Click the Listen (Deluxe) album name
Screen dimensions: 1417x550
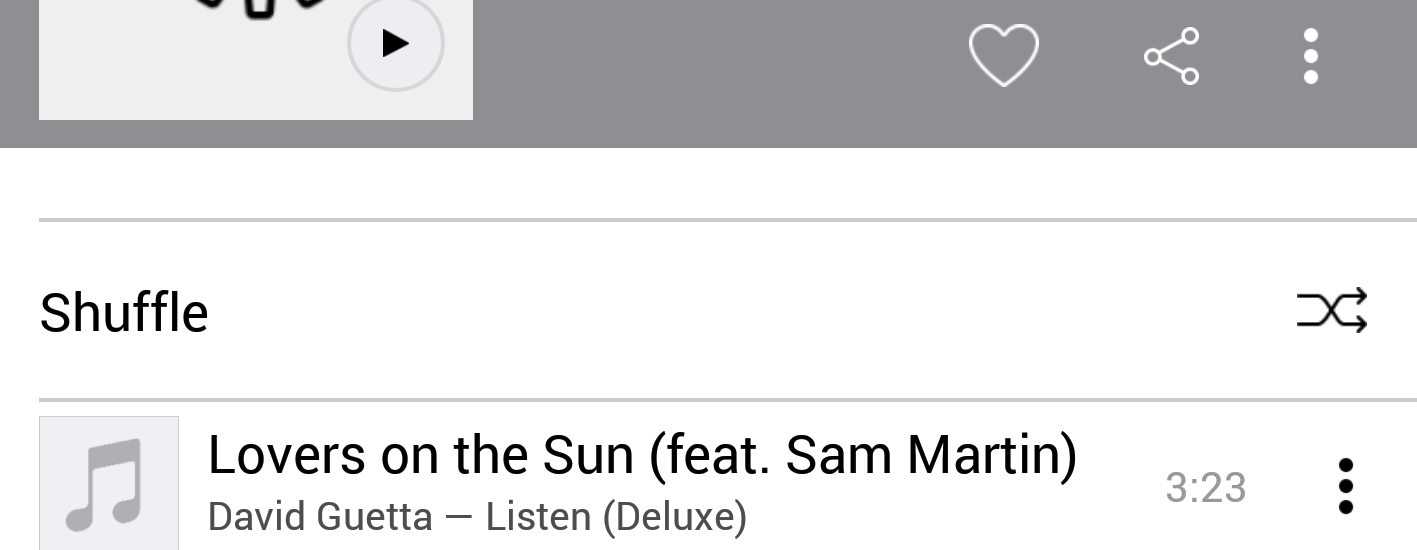[x=616, y=517]
